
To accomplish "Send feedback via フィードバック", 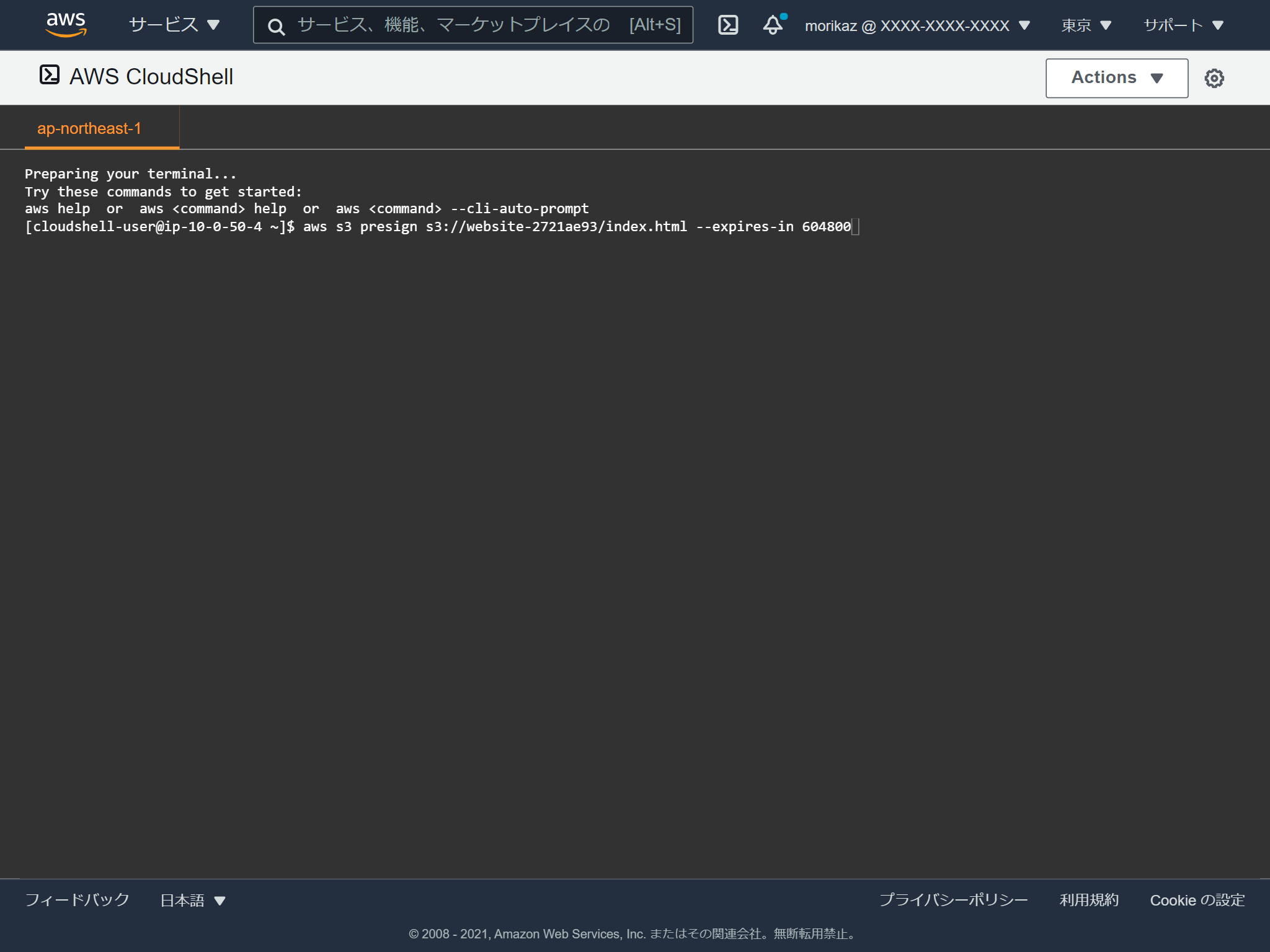I will [x=77, y=900].
